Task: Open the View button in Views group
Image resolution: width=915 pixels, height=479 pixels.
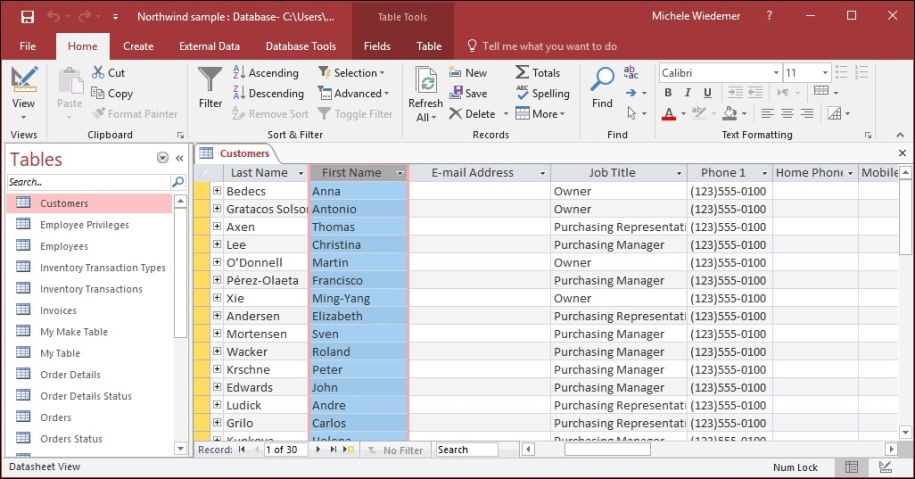Action: [x=23, y=93]
